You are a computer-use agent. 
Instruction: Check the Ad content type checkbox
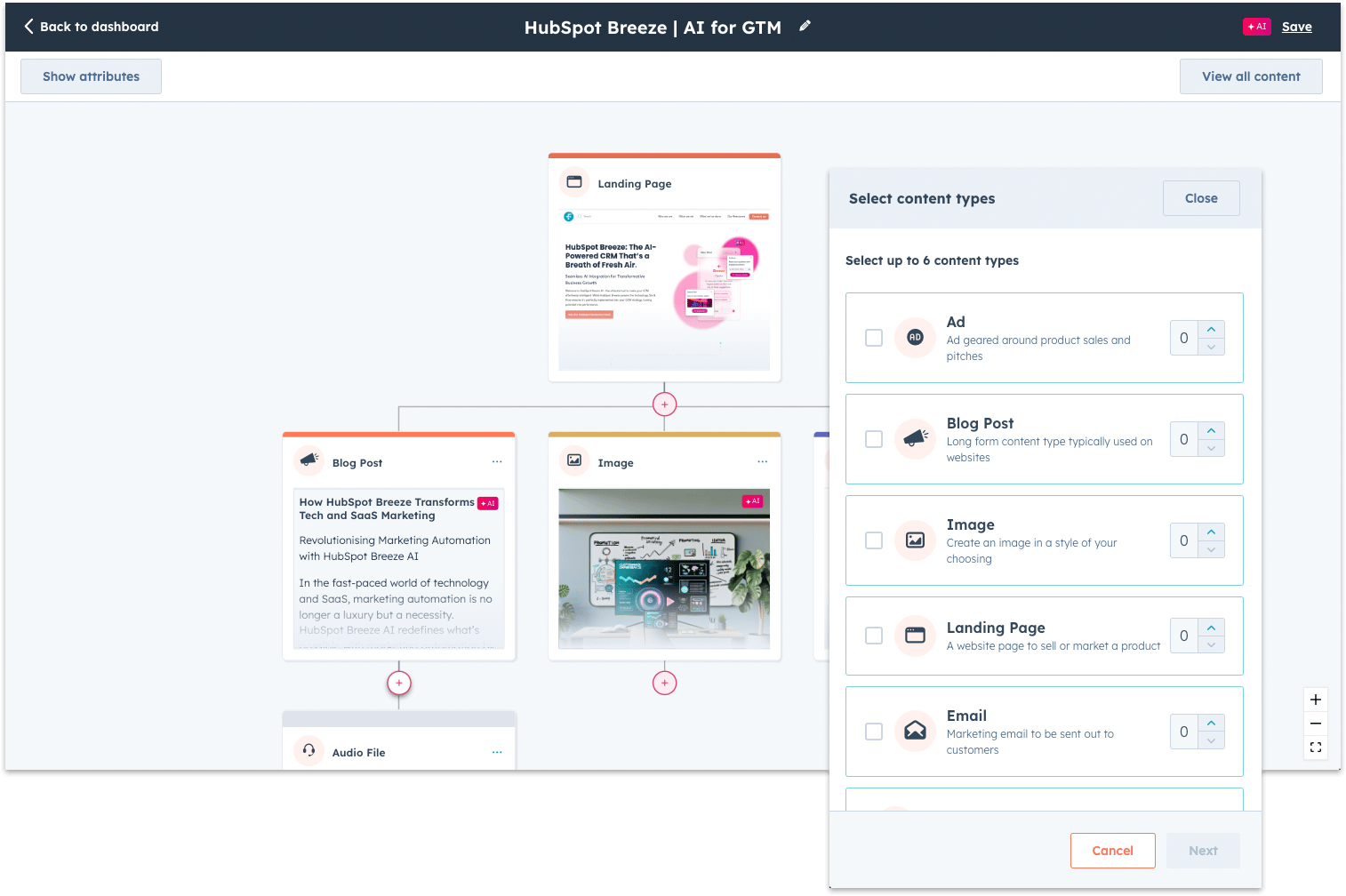[x=873, y=338]
